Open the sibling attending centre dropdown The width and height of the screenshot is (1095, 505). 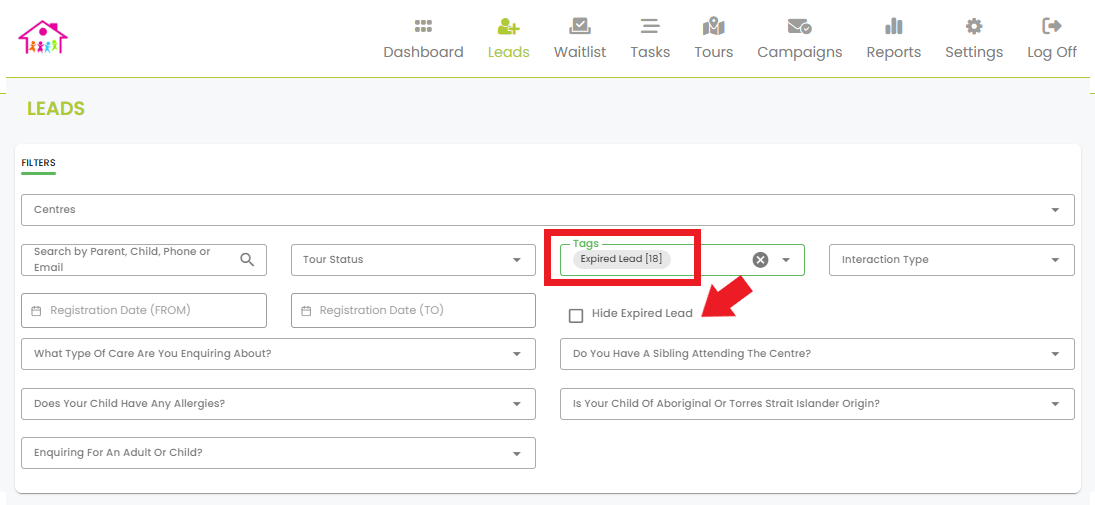(x=817, y=354)
